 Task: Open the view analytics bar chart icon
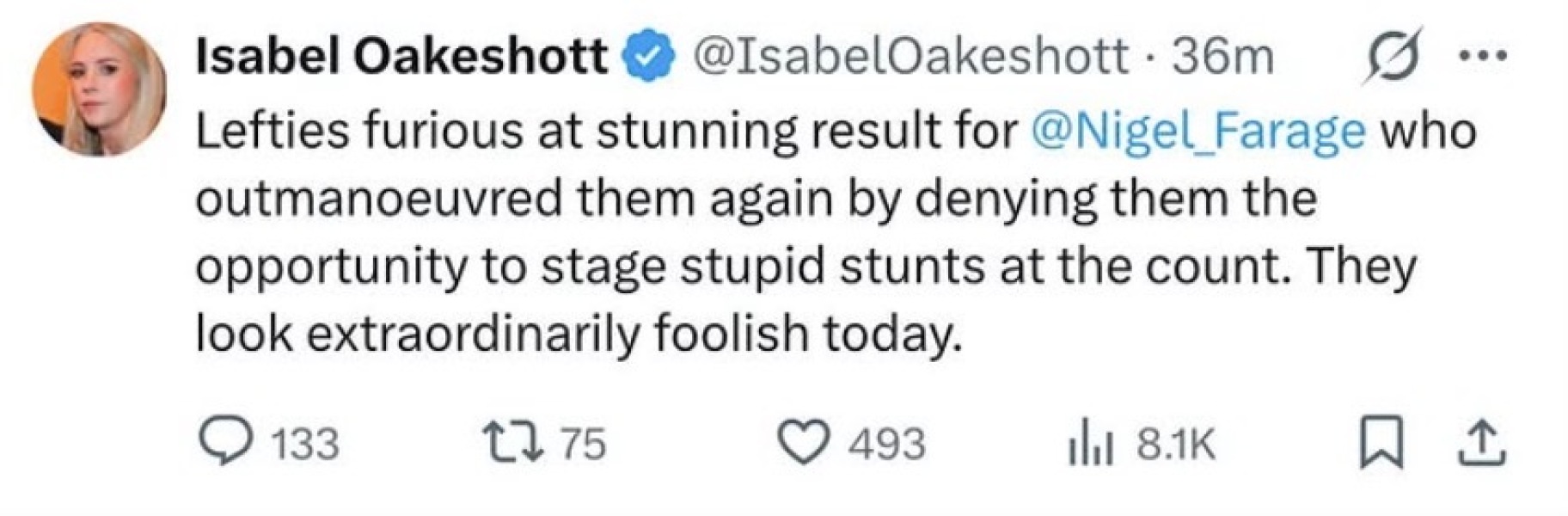(x=1089, y=443)
